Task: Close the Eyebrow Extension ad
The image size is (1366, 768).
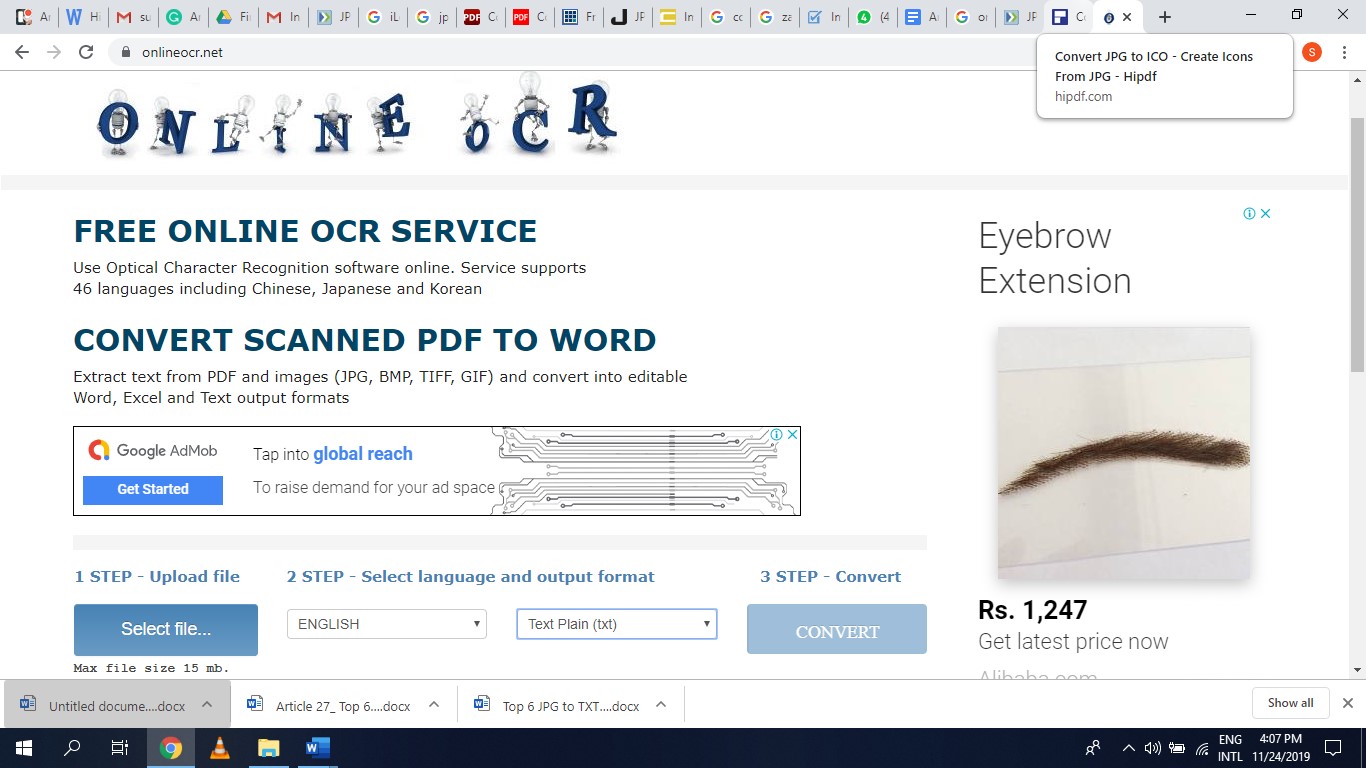Action: tap(1265, 213)
